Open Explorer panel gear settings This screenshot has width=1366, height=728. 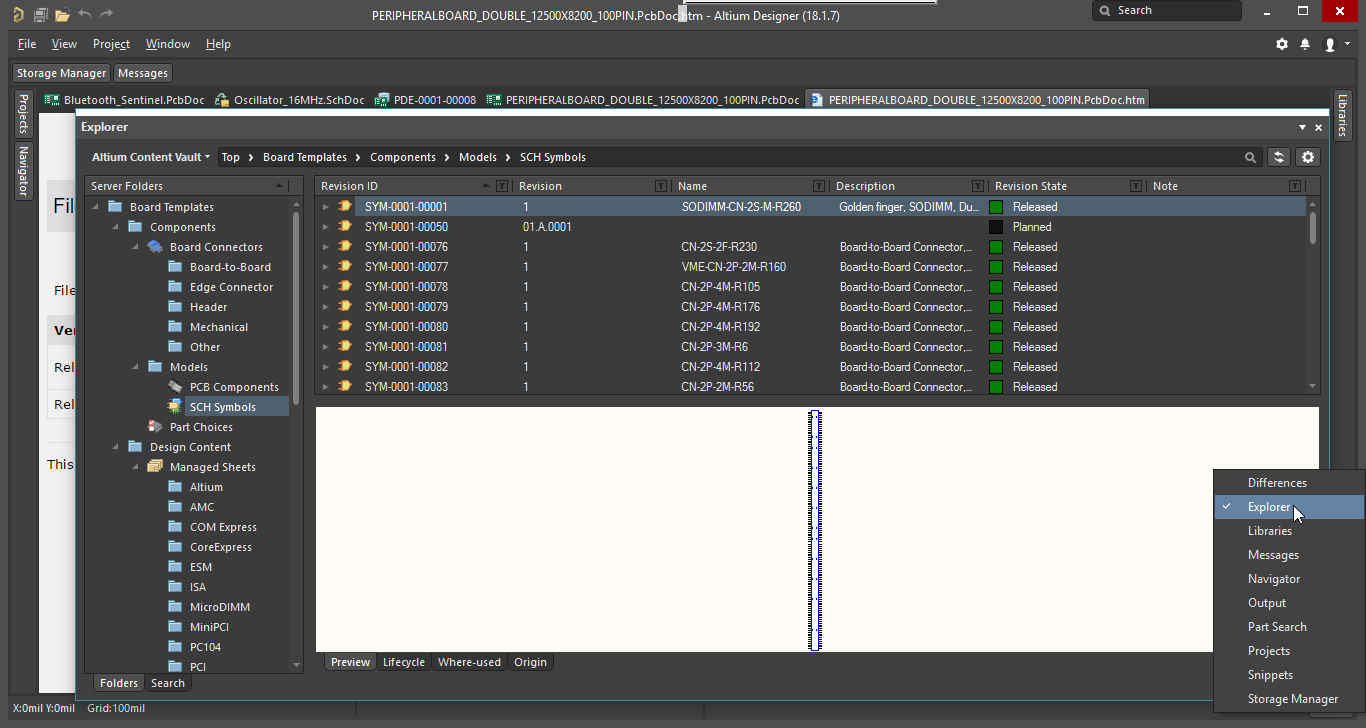click(x=1308, y=157)
